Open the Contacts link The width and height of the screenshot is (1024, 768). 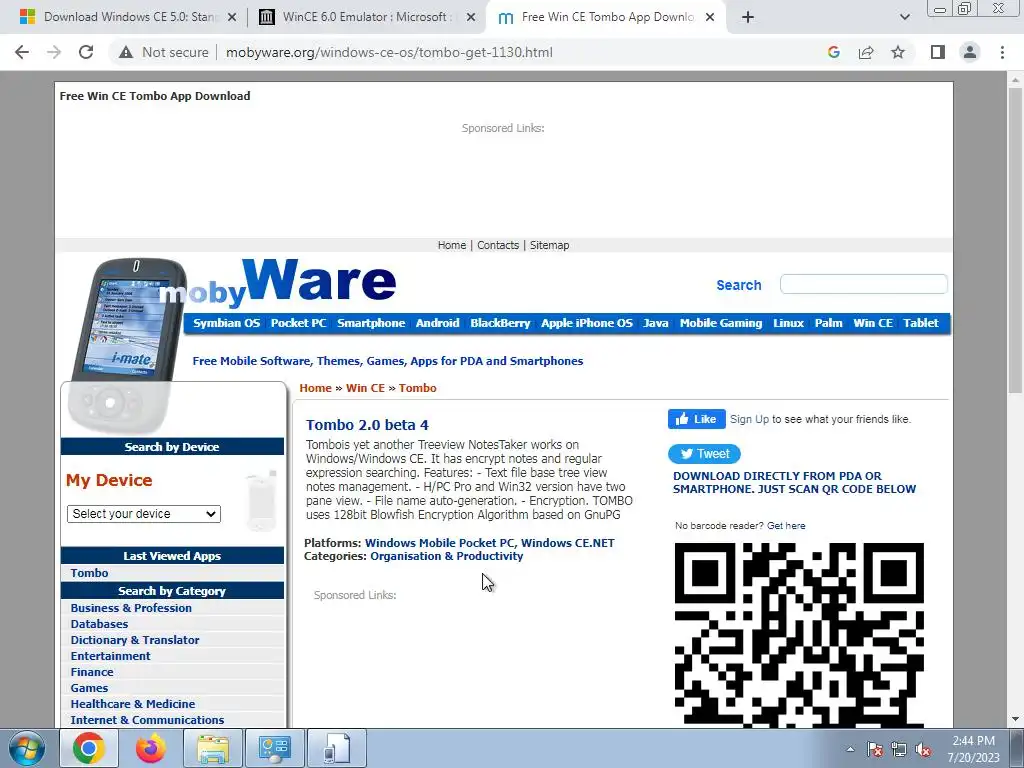[498, 245]
